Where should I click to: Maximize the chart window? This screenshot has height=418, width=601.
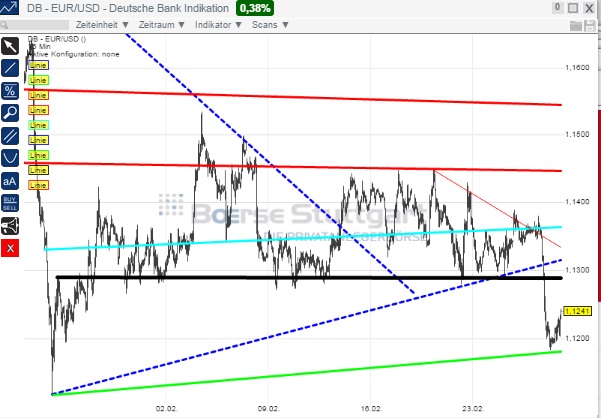pyautogui.click(x=573, y=8)
